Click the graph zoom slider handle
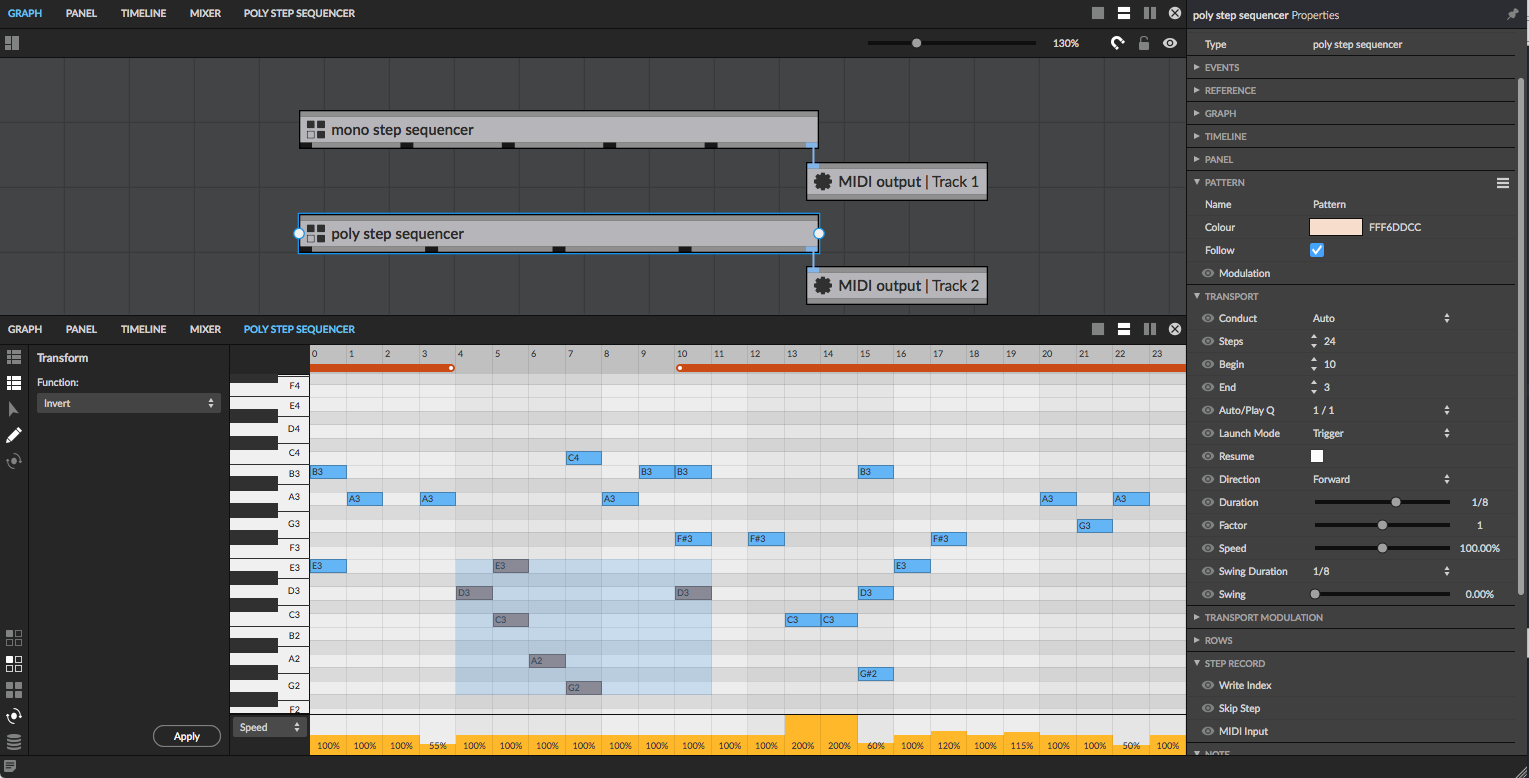Image resolution: width=1529 pixels, height=778 pixels. point(916,43)
